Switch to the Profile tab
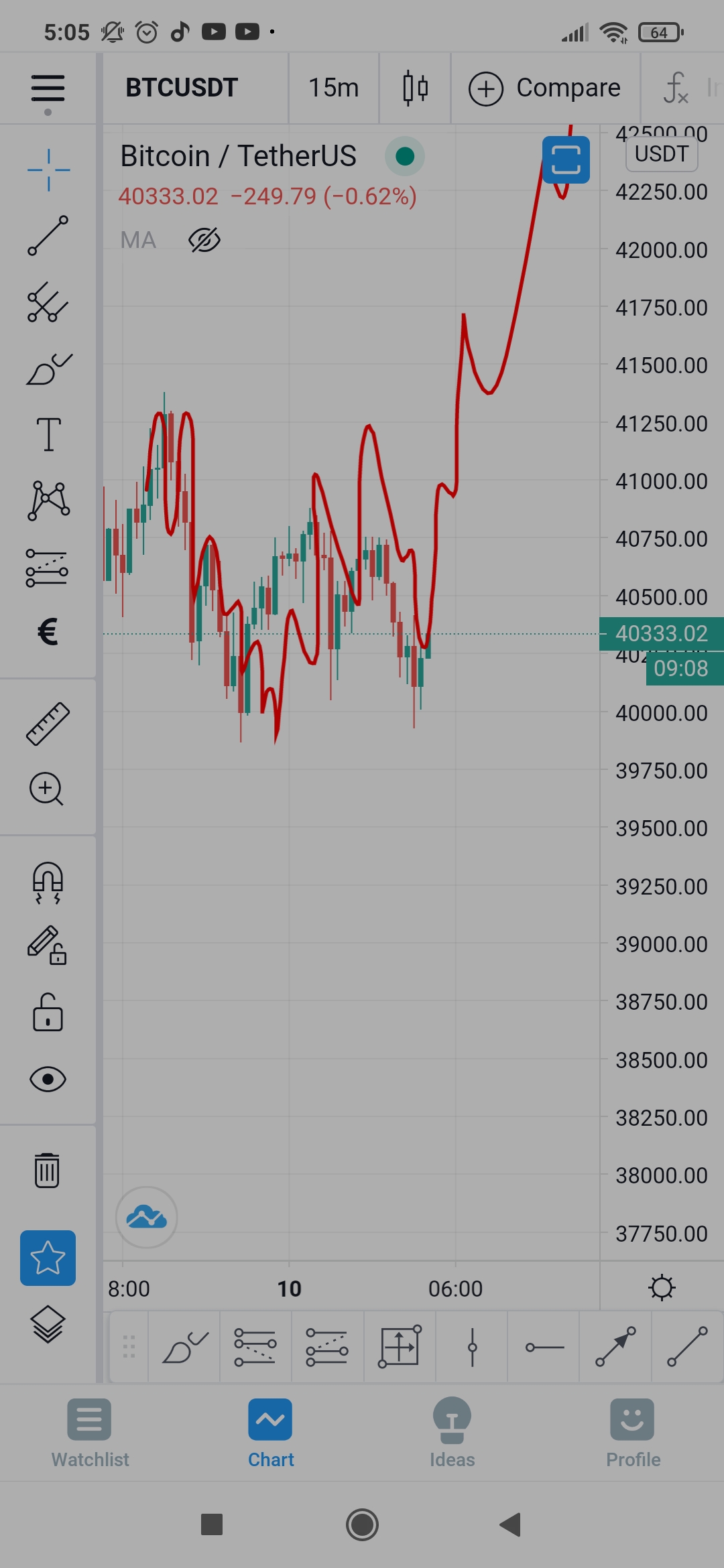The width and height of the screenshot is (724, 1568). [x=633, y=1433]
